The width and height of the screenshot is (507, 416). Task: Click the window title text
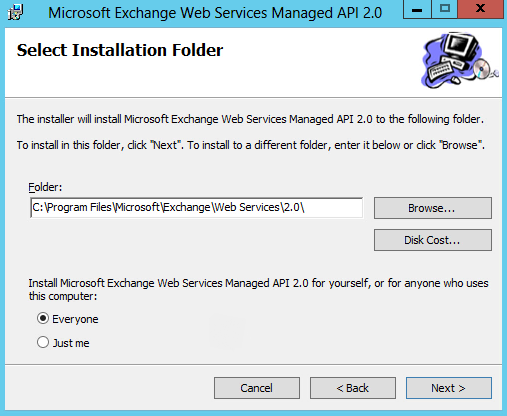pyautogui.click(x=215, y=13)
